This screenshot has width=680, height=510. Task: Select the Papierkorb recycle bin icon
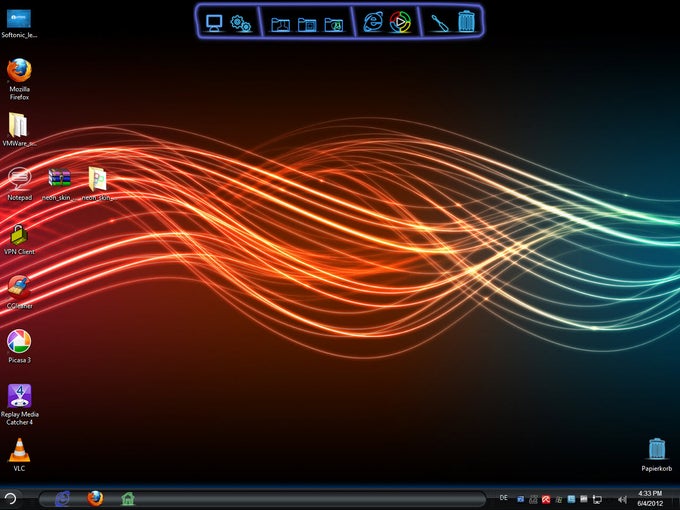[657, 454]
